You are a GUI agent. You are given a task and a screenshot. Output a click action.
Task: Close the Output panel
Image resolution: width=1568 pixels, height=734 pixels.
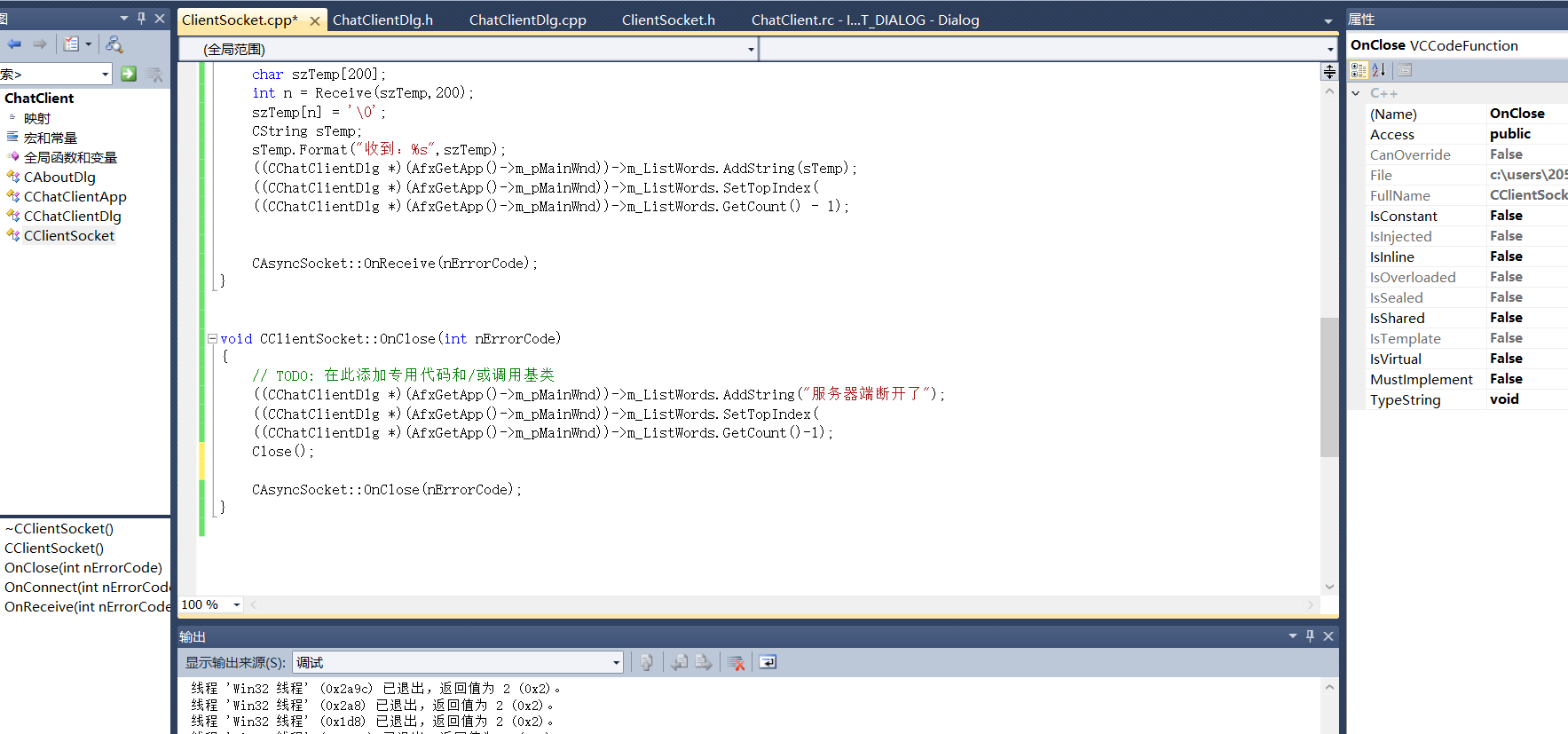point(1328,636)
